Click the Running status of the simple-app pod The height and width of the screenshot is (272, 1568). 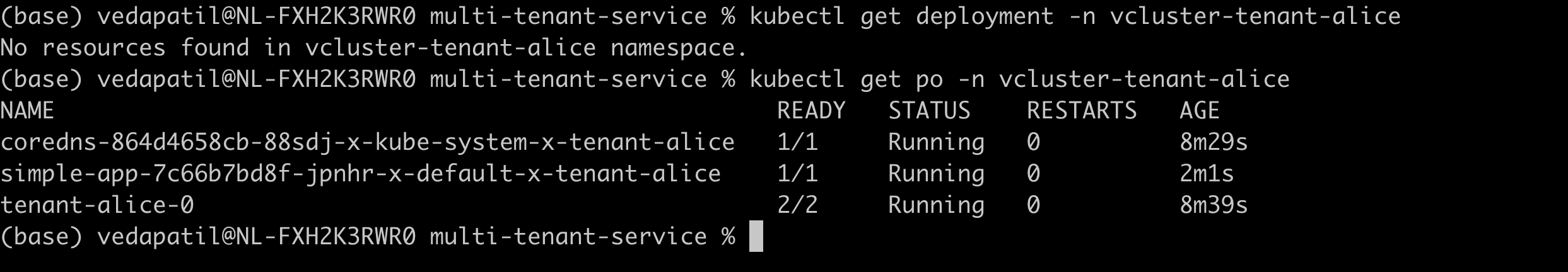936,174
